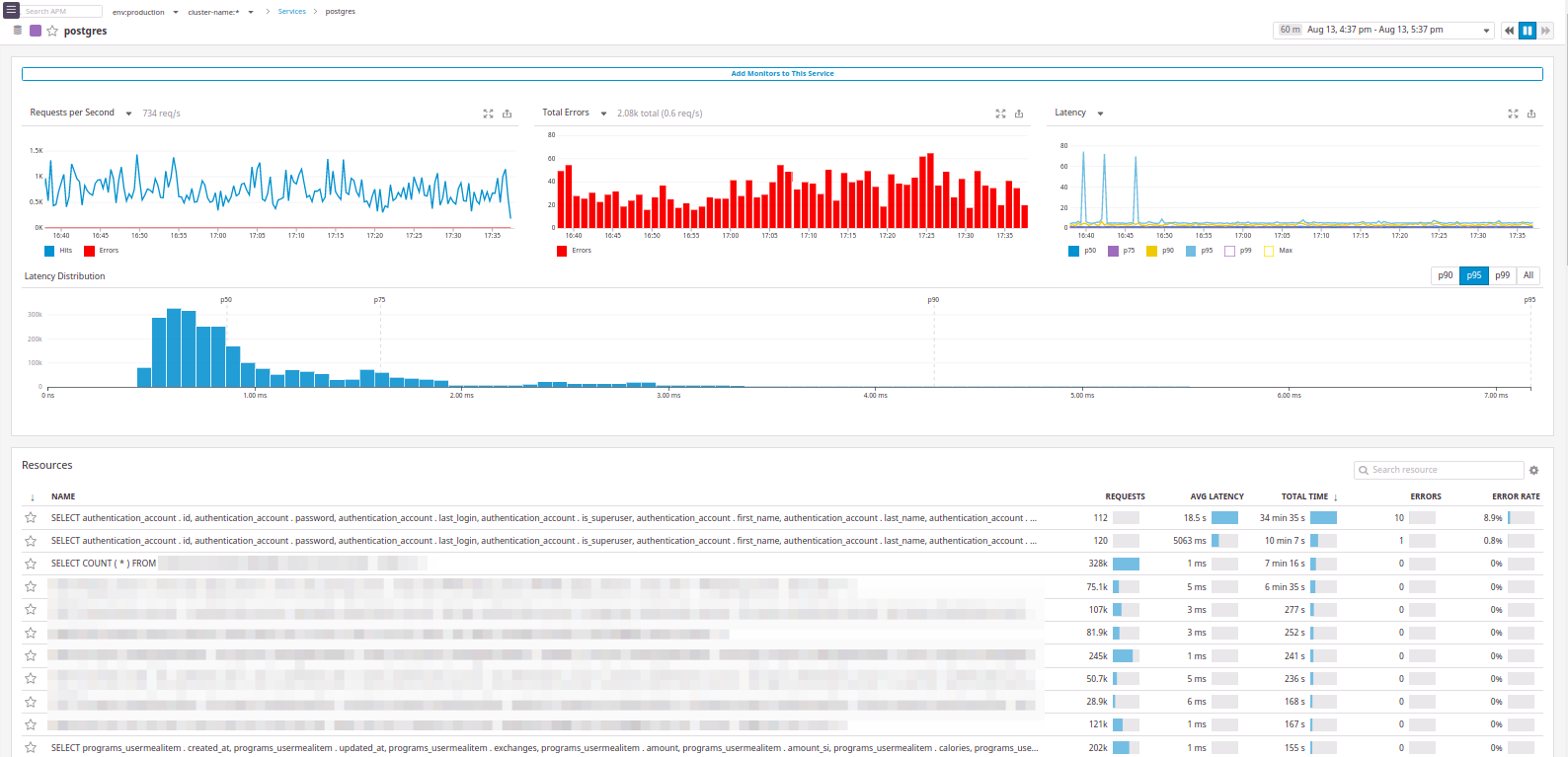Step the time window forward
The height and width of the screenshot is (757, 1568).
coord(1546,31)
